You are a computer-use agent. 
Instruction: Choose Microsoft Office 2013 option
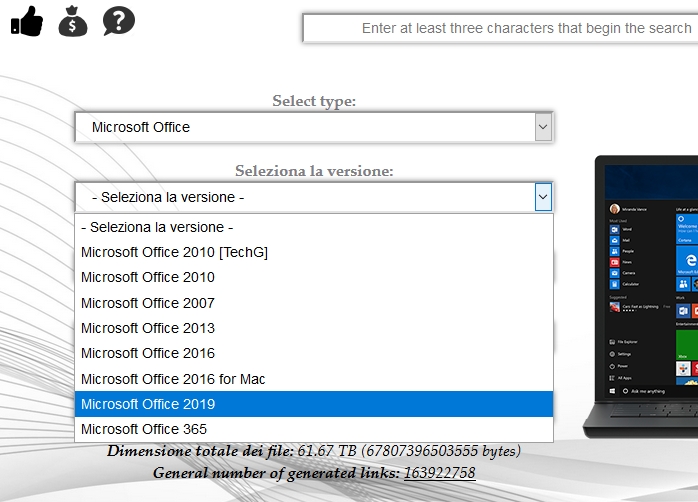point(314,328)
